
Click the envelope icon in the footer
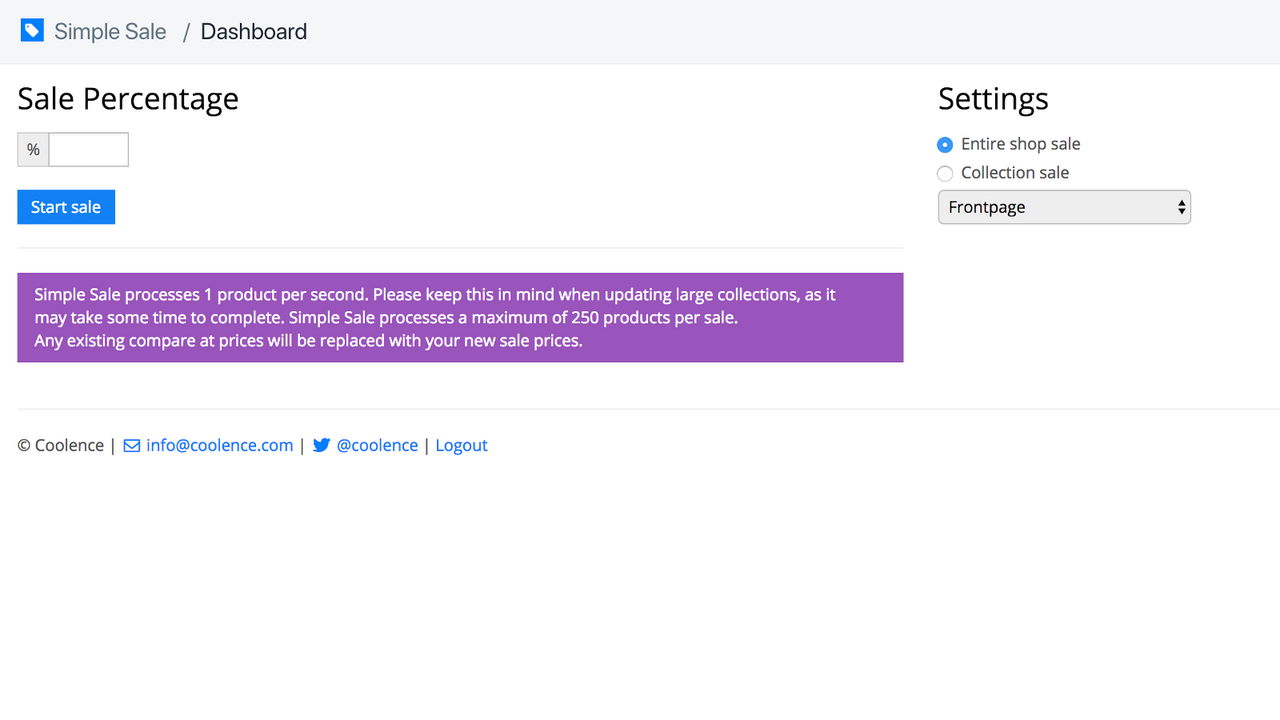[x=132, y=446]
